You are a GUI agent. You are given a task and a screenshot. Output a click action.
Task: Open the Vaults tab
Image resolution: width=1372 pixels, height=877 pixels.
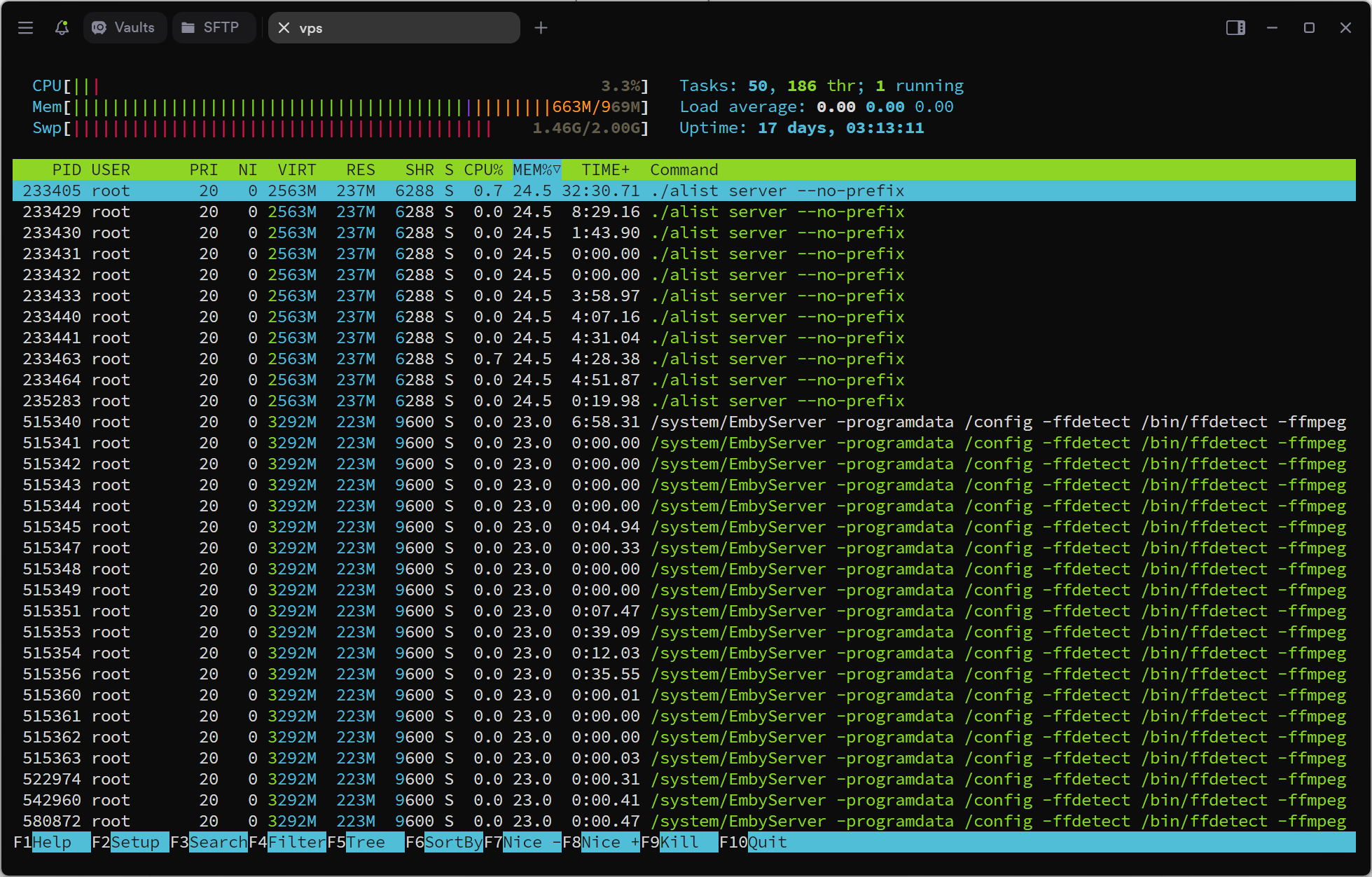click(125, 28)
